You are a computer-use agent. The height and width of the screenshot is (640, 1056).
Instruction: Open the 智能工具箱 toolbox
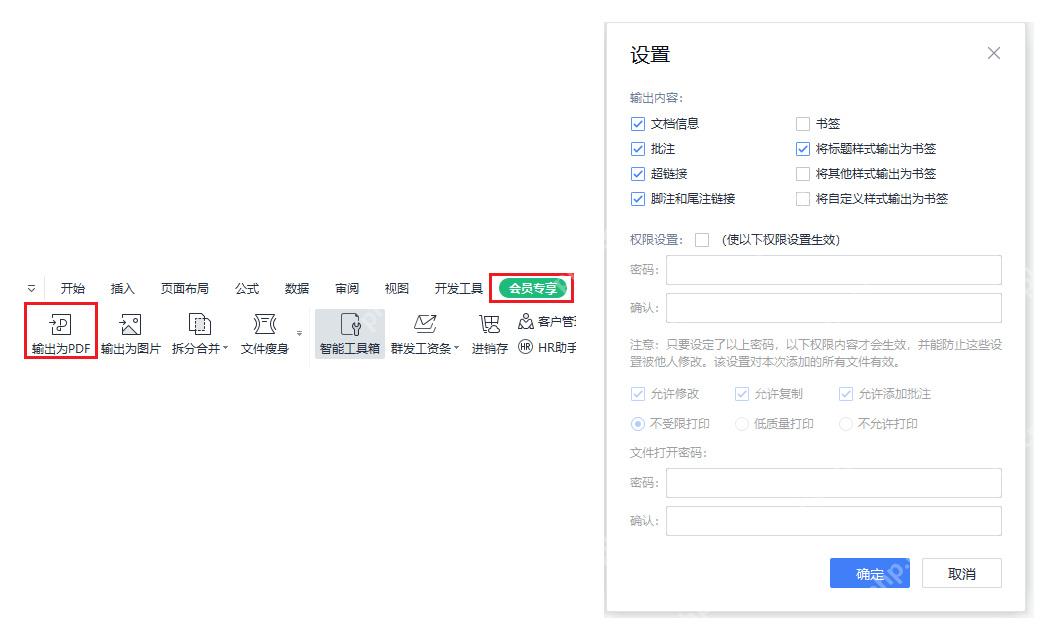pyautogui.click(x=350, y=334)
